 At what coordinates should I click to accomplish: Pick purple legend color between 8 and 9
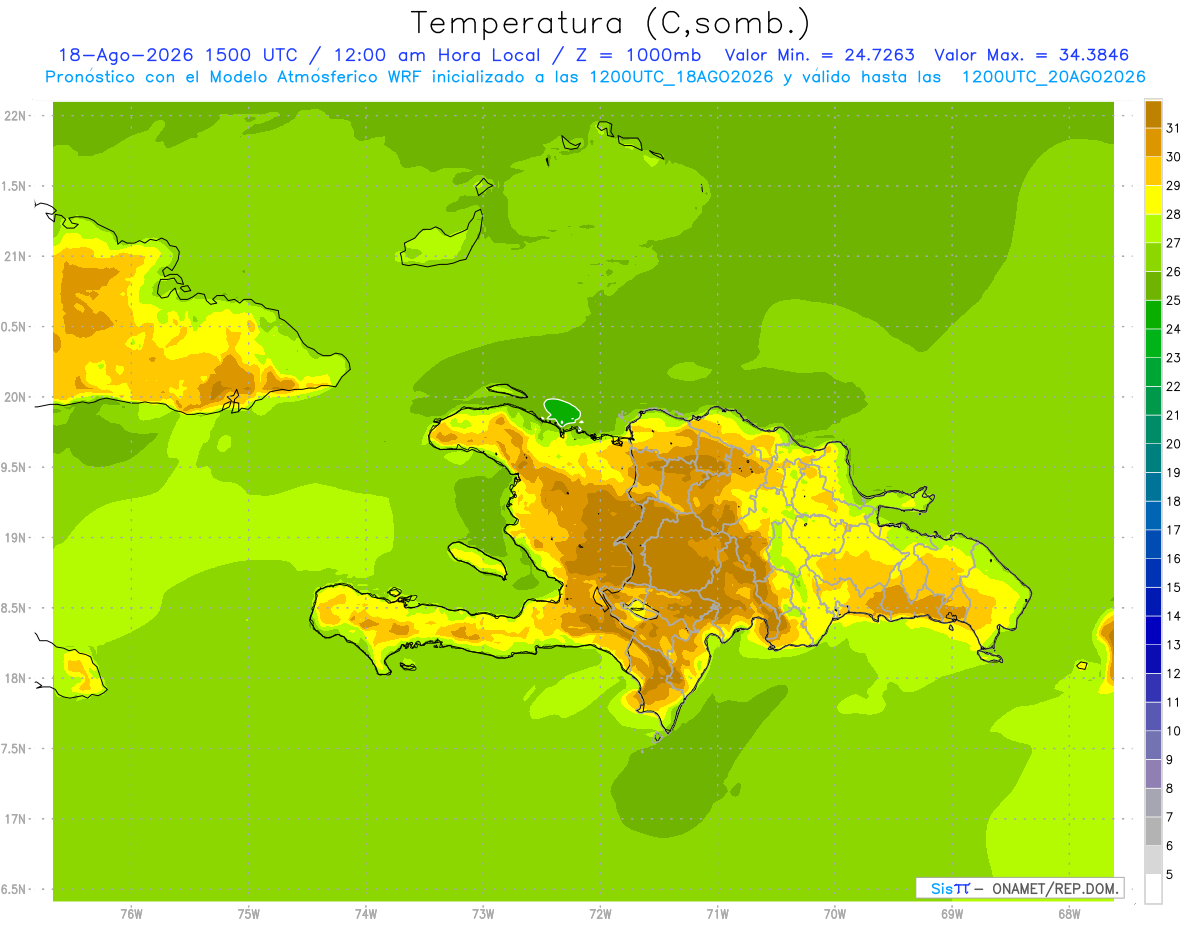(x=1153, y=774)
